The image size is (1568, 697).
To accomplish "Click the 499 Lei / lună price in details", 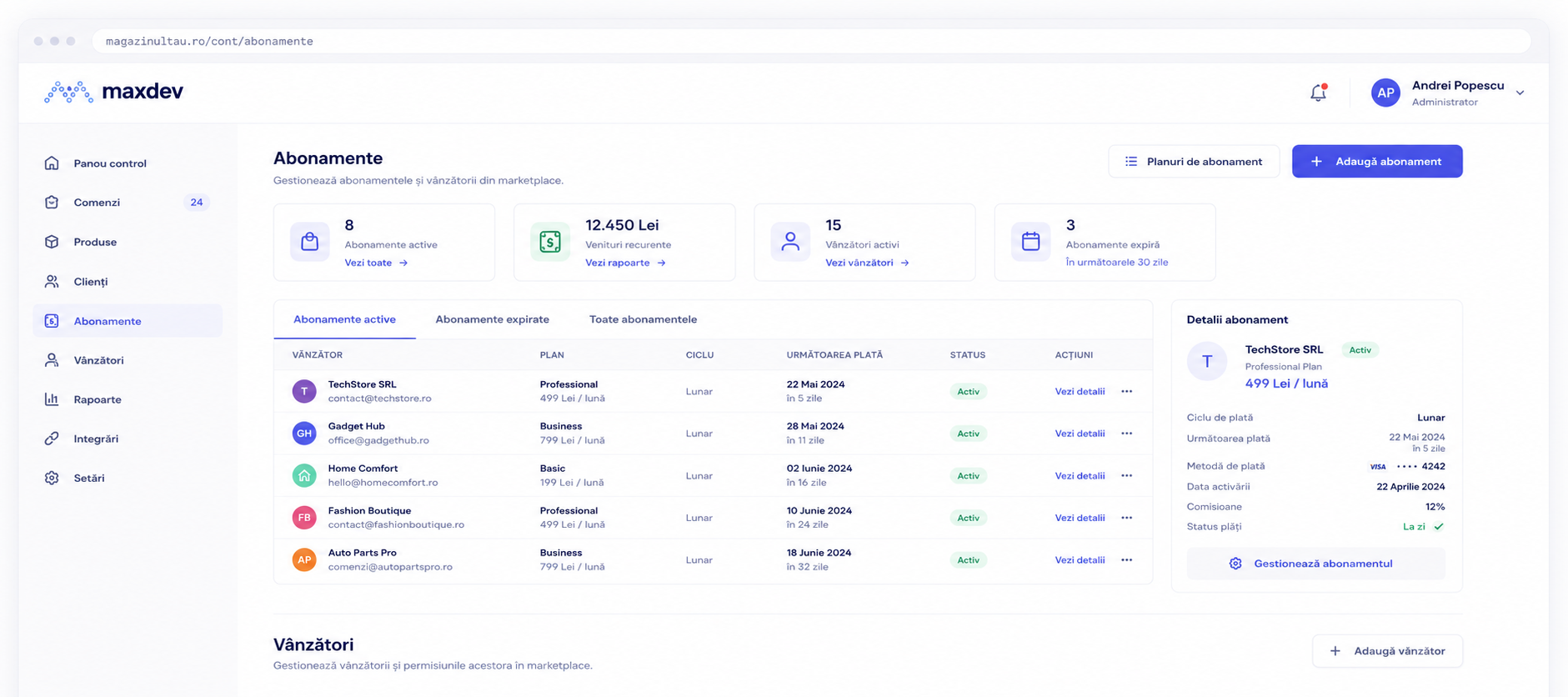I will coord(1286,384).
